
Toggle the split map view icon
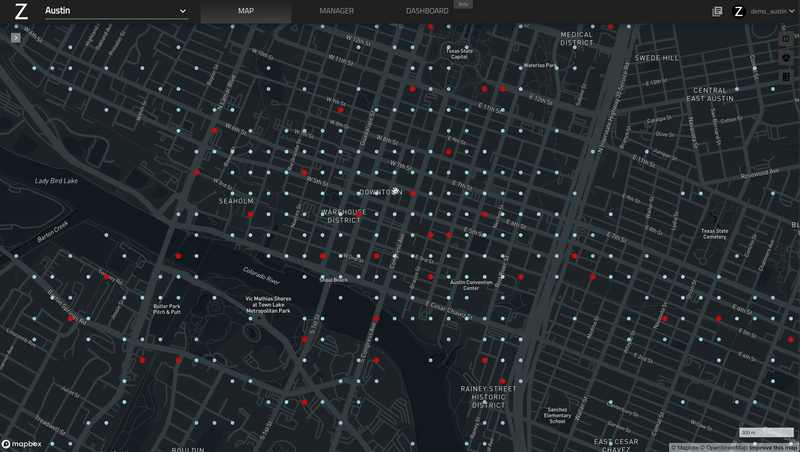click(786, 39)
